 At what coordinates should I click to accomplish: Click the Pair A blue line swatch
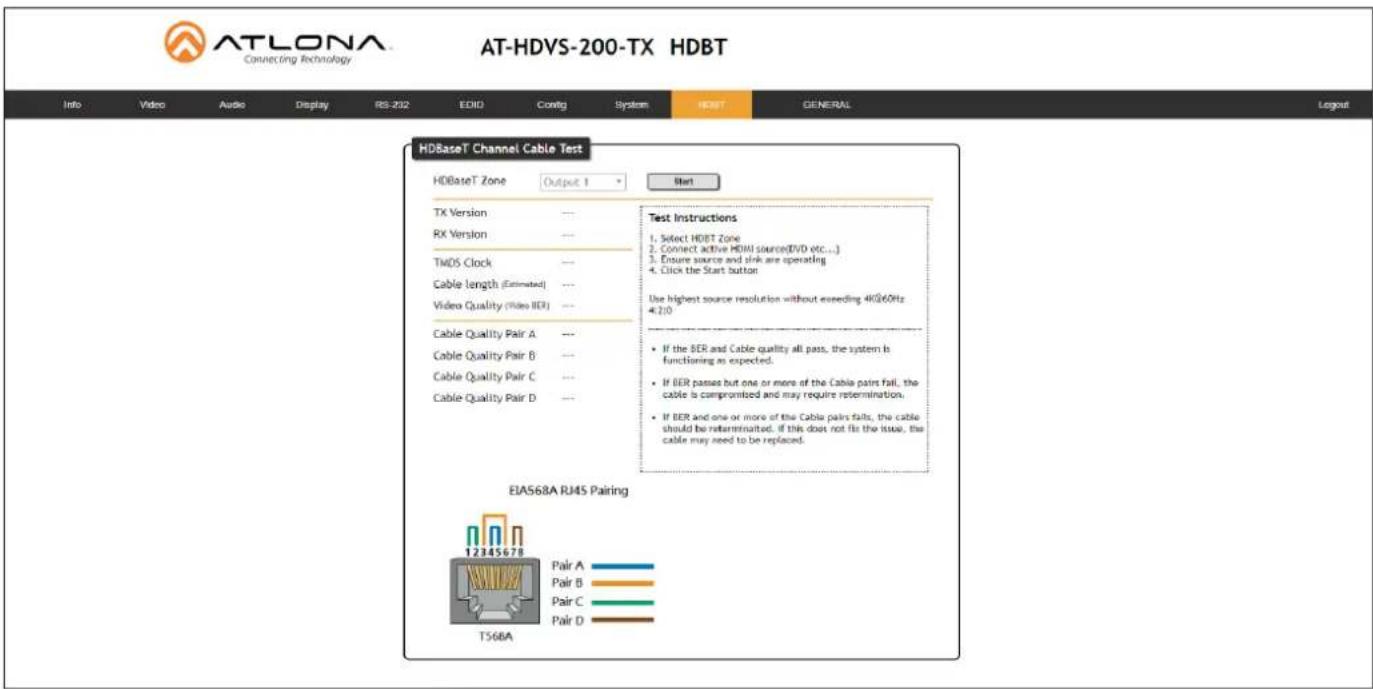tap(622, 566)
